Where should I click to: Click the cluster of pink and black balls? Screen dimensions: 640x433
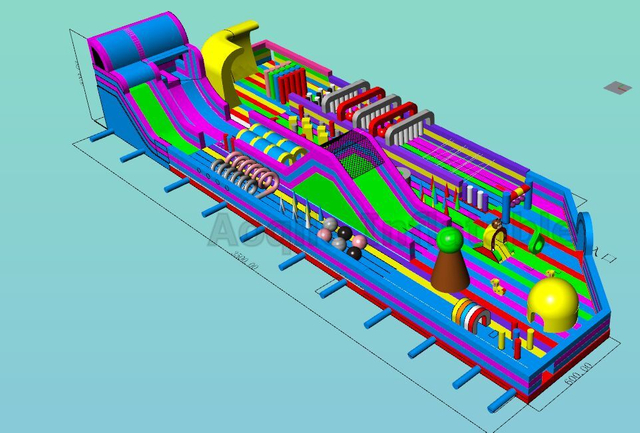click(x=341, y=237)
